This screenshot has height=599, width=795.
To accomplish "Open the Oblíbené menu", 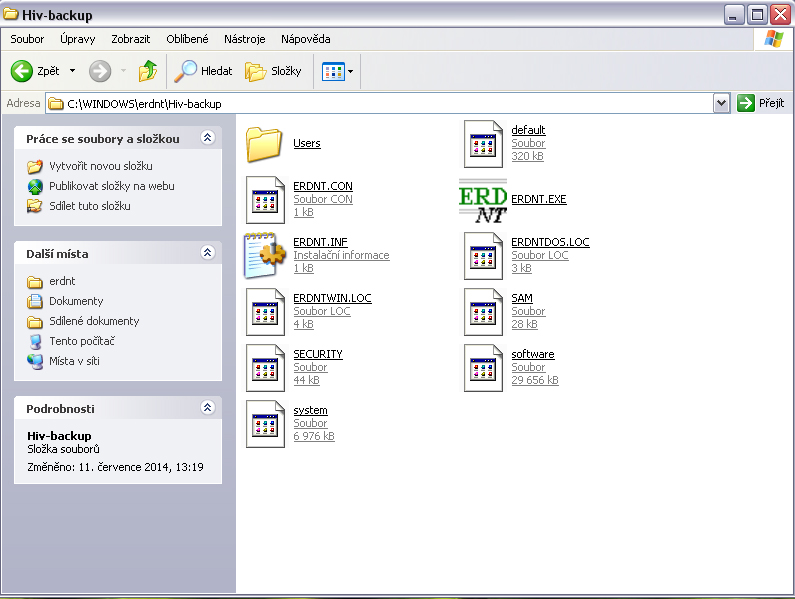I will tap(187, 39).
